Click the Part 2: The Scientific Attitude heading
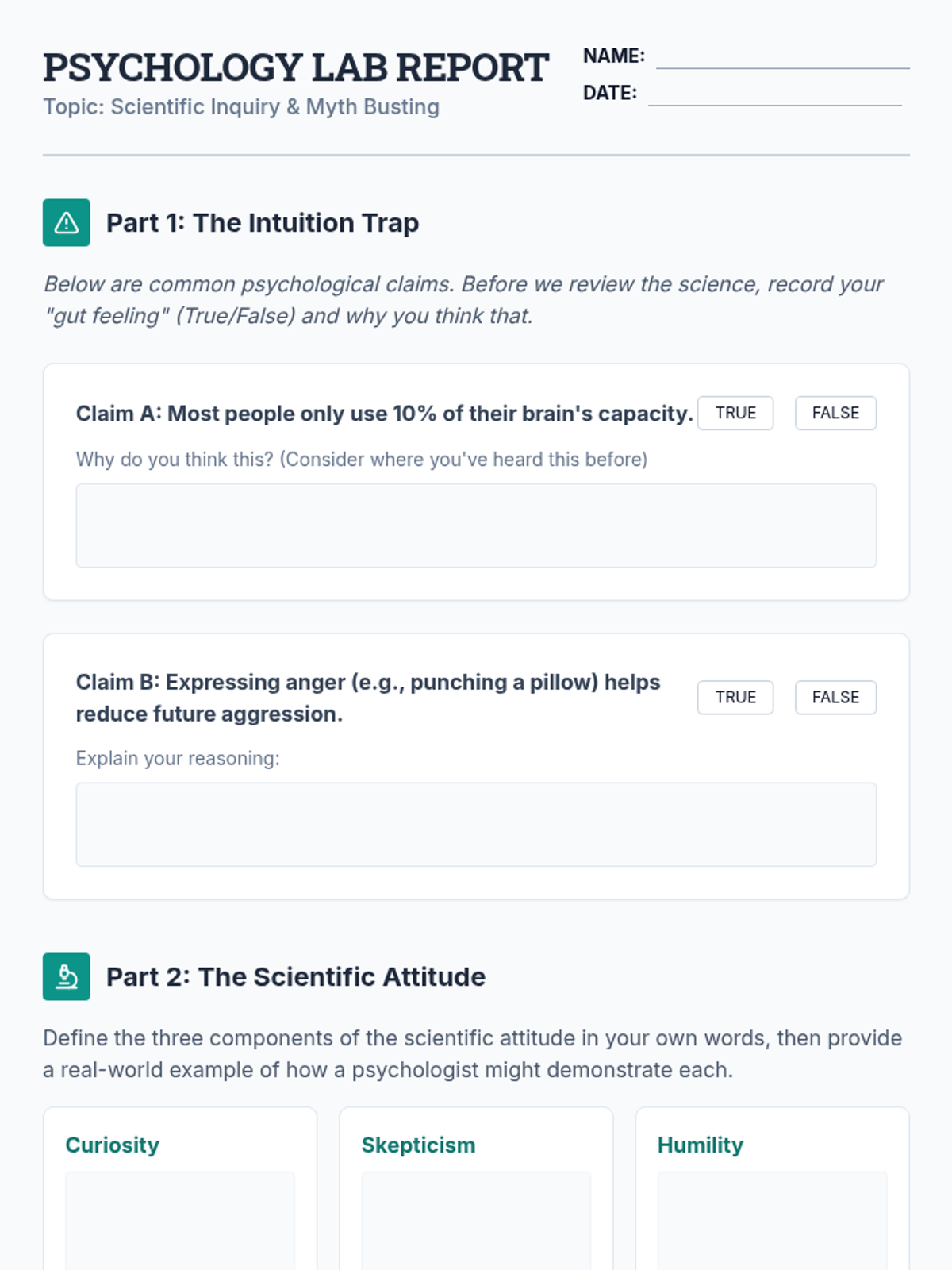This screenshot has height=1270, width=952. tap(296, 976)
